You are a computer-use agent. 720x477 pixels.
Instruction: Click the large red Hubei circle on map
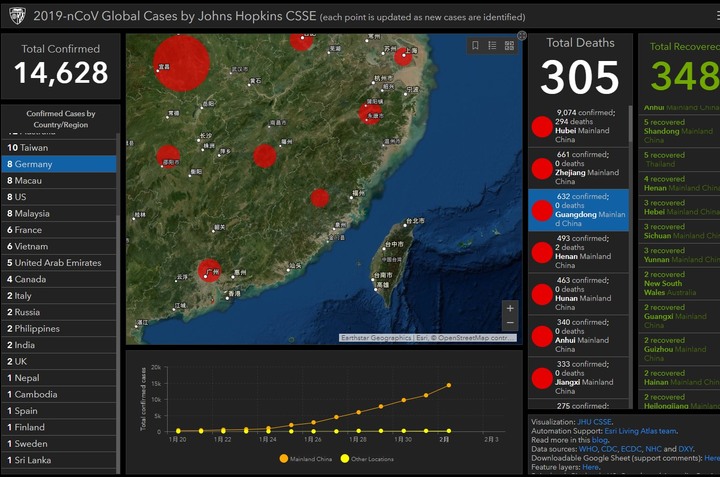182,63
